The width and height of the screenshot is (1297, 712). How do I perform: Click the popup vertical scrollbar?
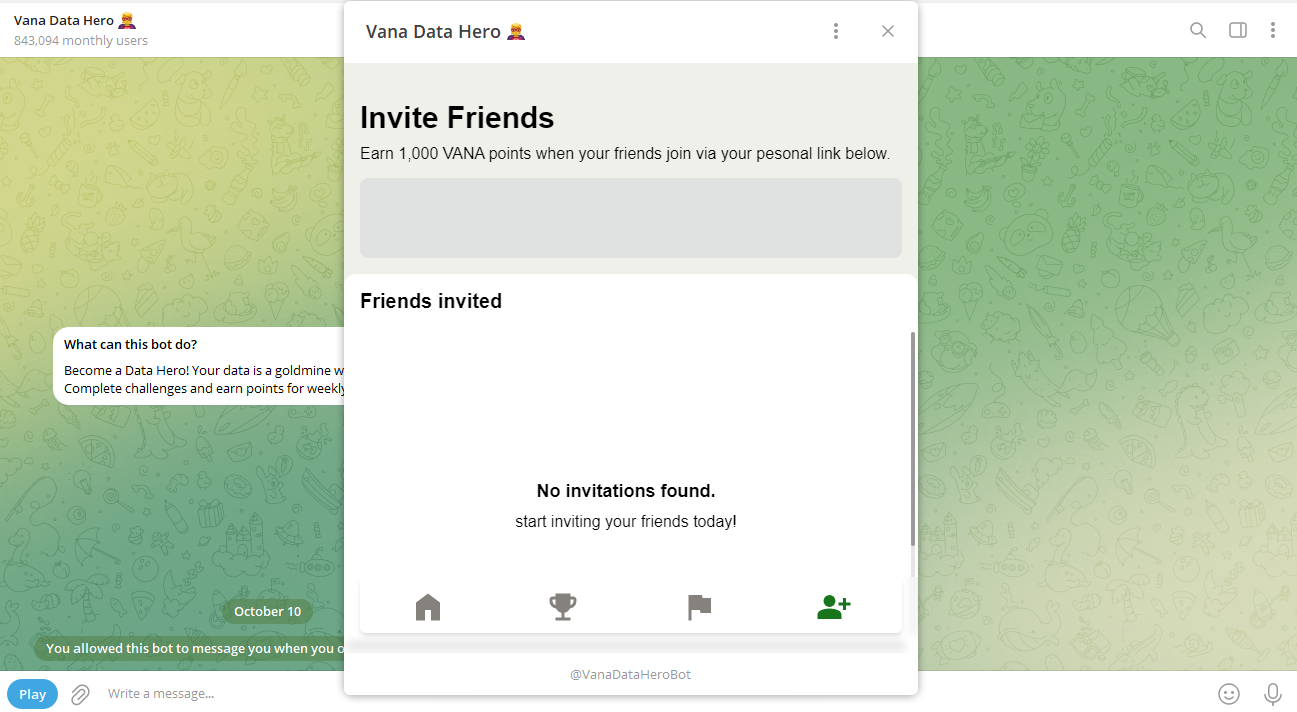click(x=912, y=439)
